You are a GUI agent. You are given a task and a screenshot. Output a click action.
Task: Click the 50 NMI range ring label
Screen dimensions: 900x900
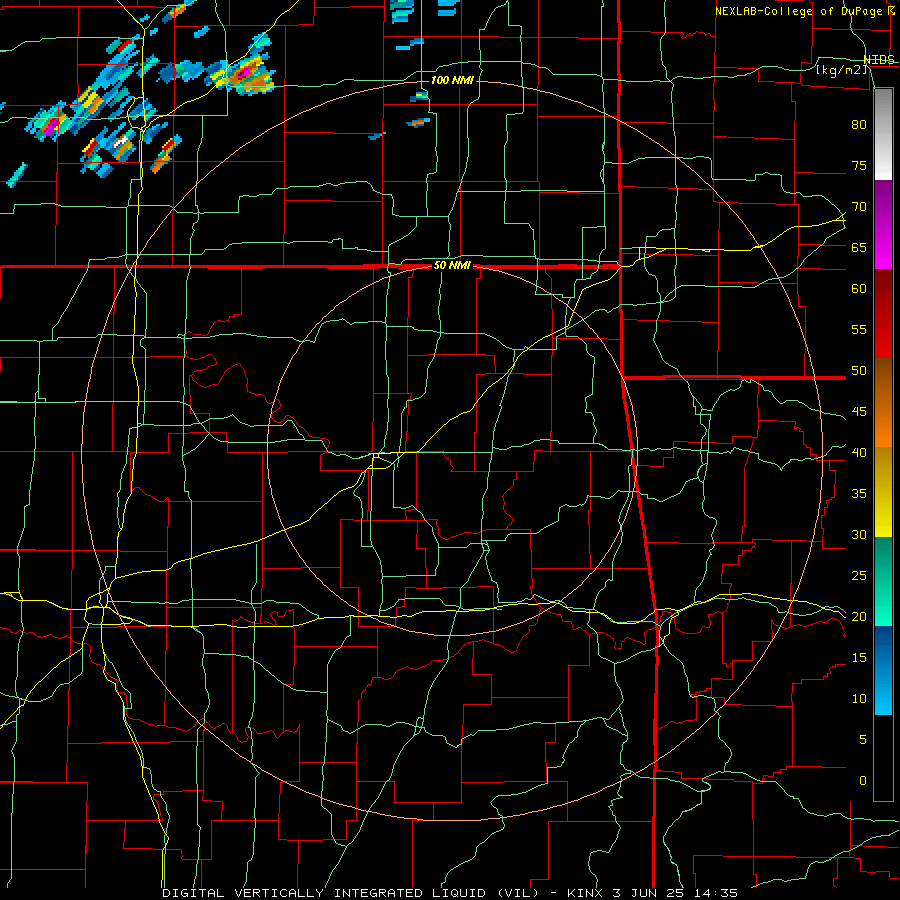pyautogui.click(x=452, y=265)
